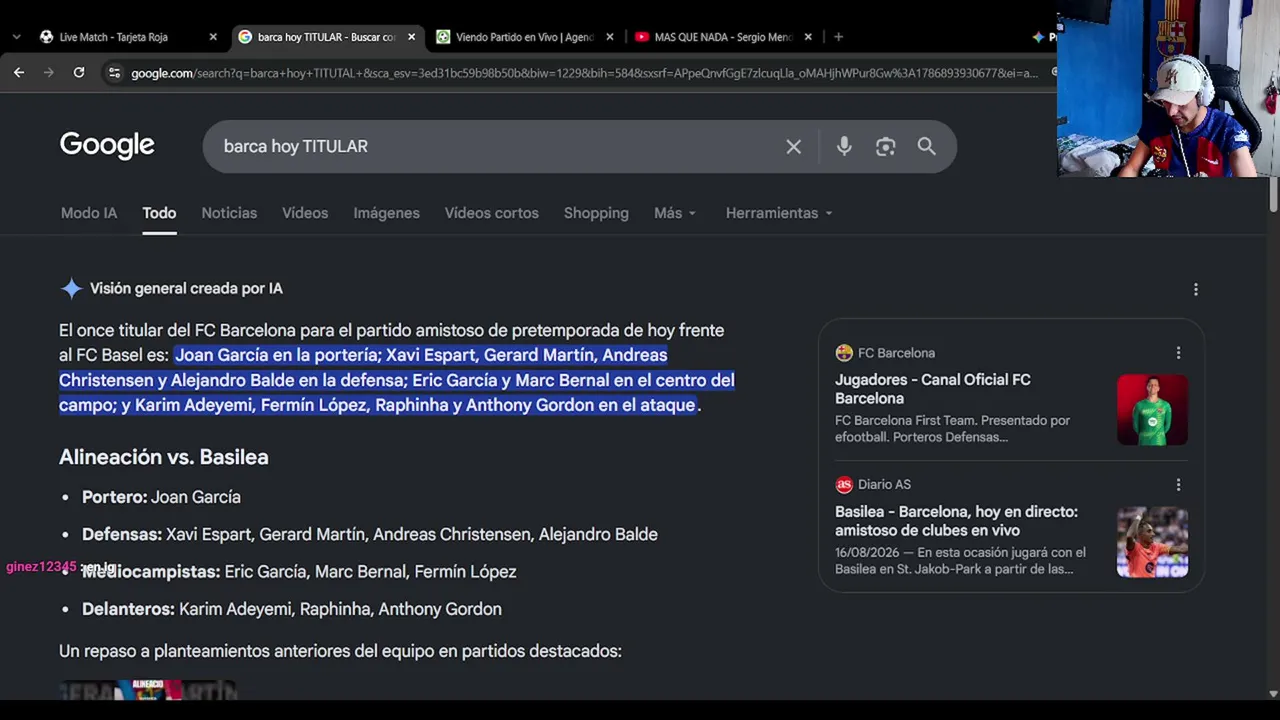
Task: Close the MAS QUE NADA tab
Action: [808, 37]
